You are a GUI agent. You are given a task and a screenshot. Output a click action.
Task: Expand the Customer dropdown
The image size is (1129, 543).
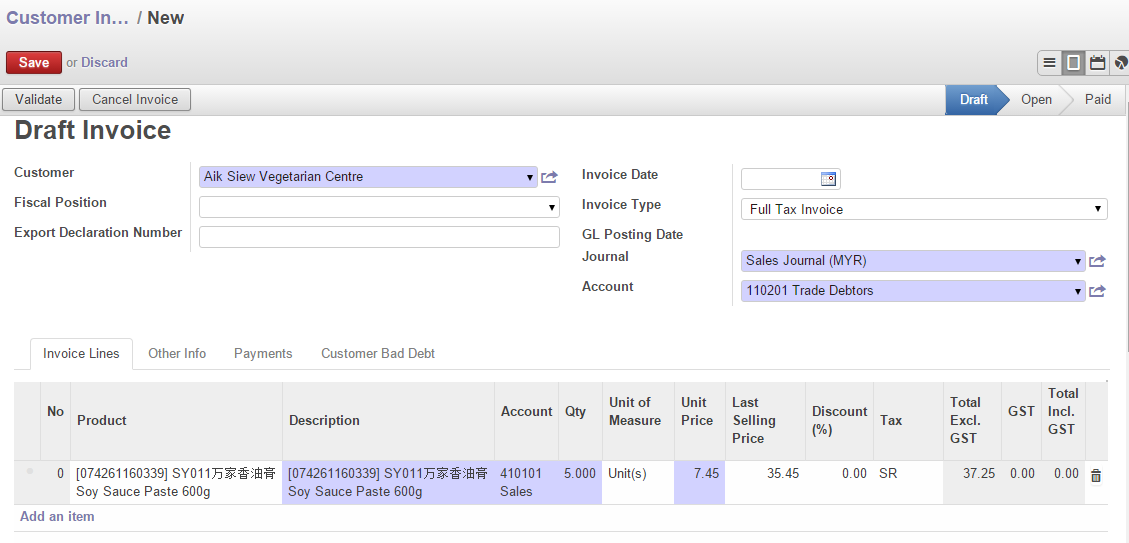(531, 177)
